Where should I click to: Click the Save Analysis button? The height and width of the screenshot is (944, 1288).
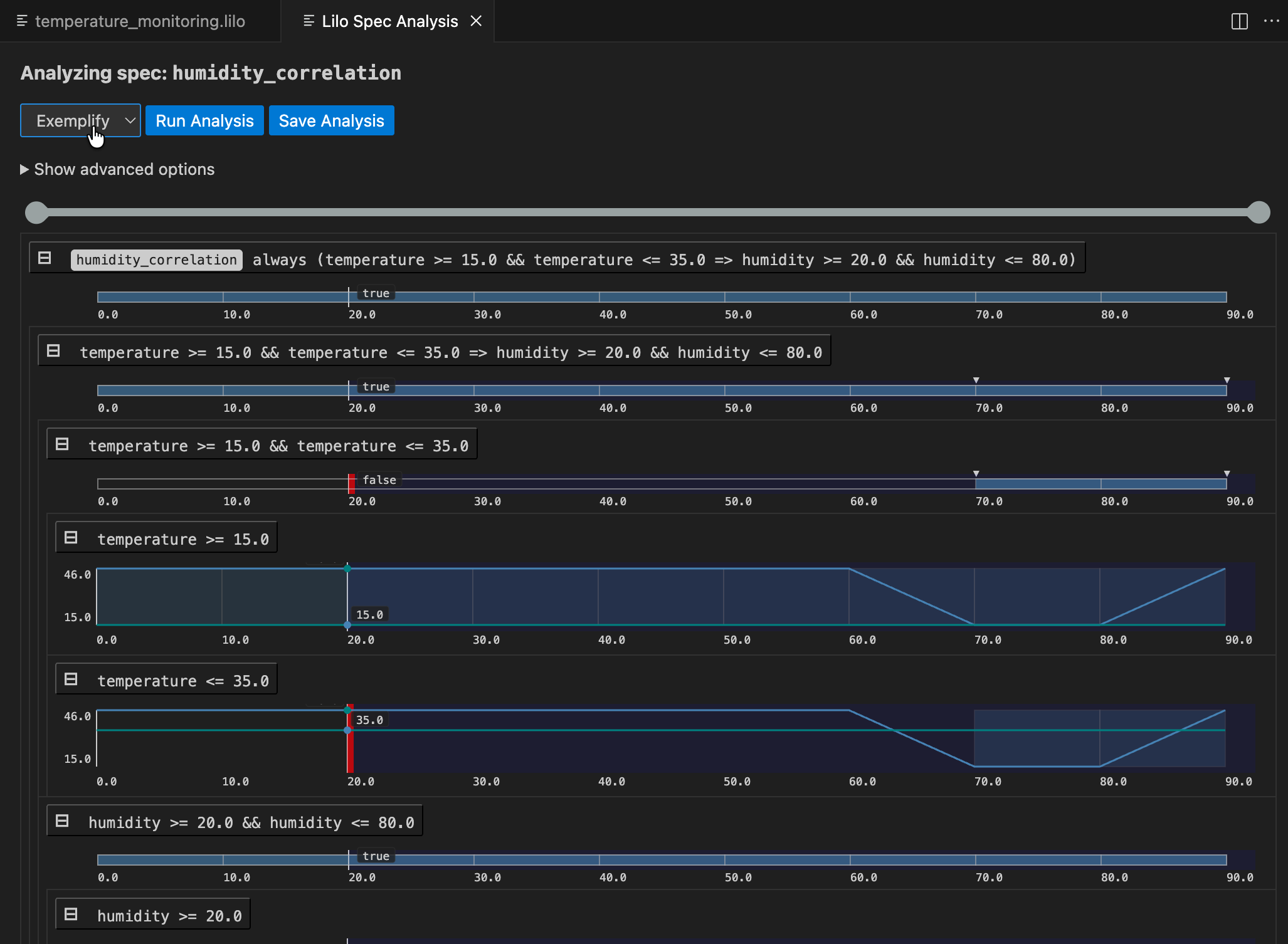click(331, 120)
